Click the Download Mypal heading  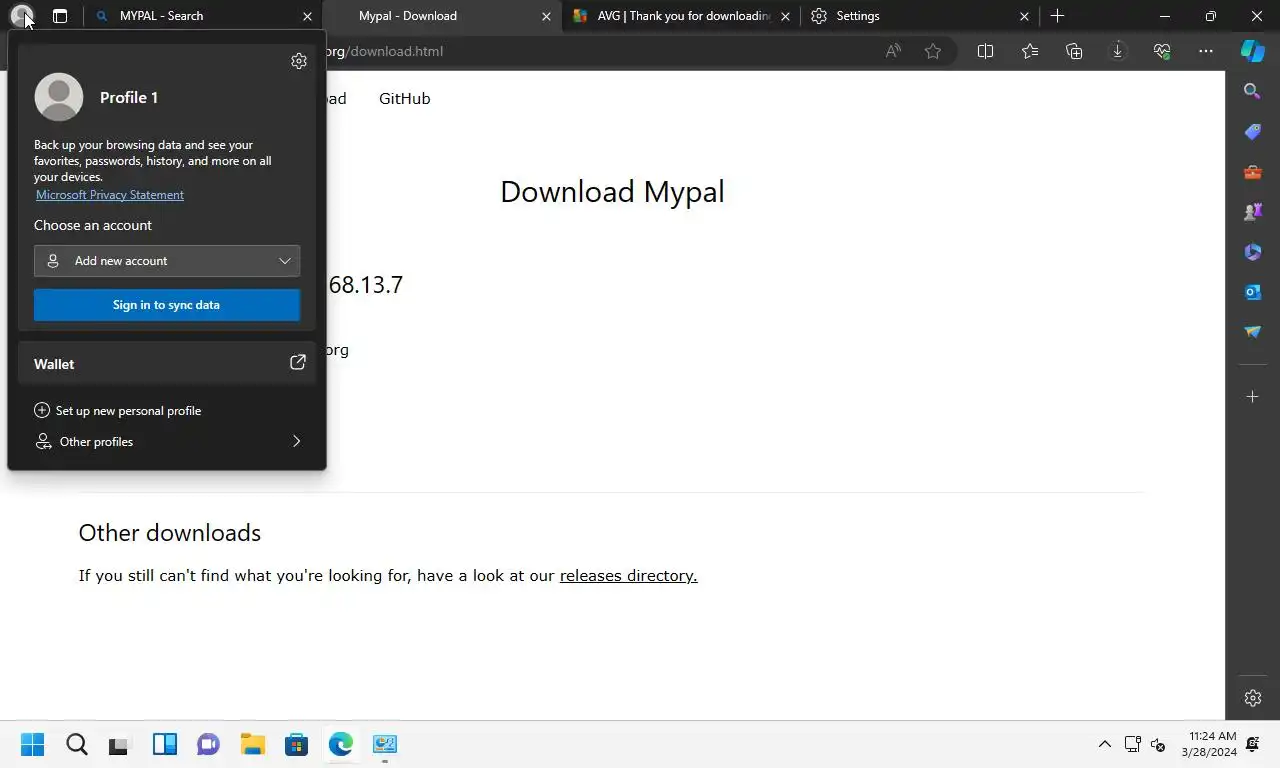612,191
